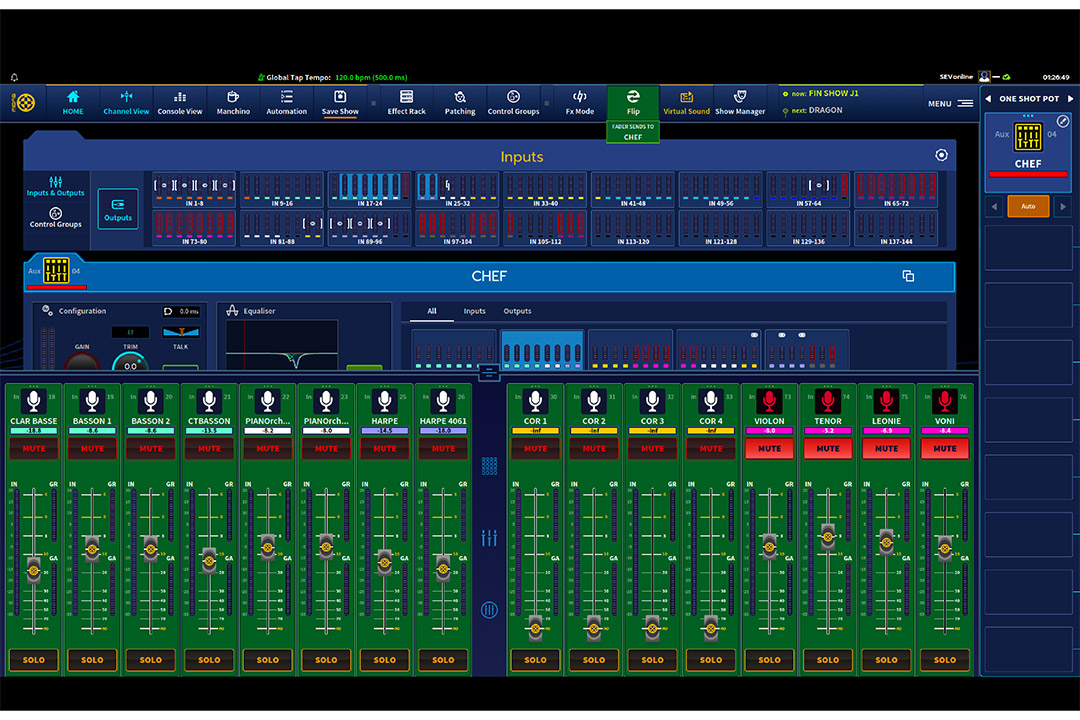Click the TENOR channel fader knob
The image size is (1080, 720).
(828, 535)
